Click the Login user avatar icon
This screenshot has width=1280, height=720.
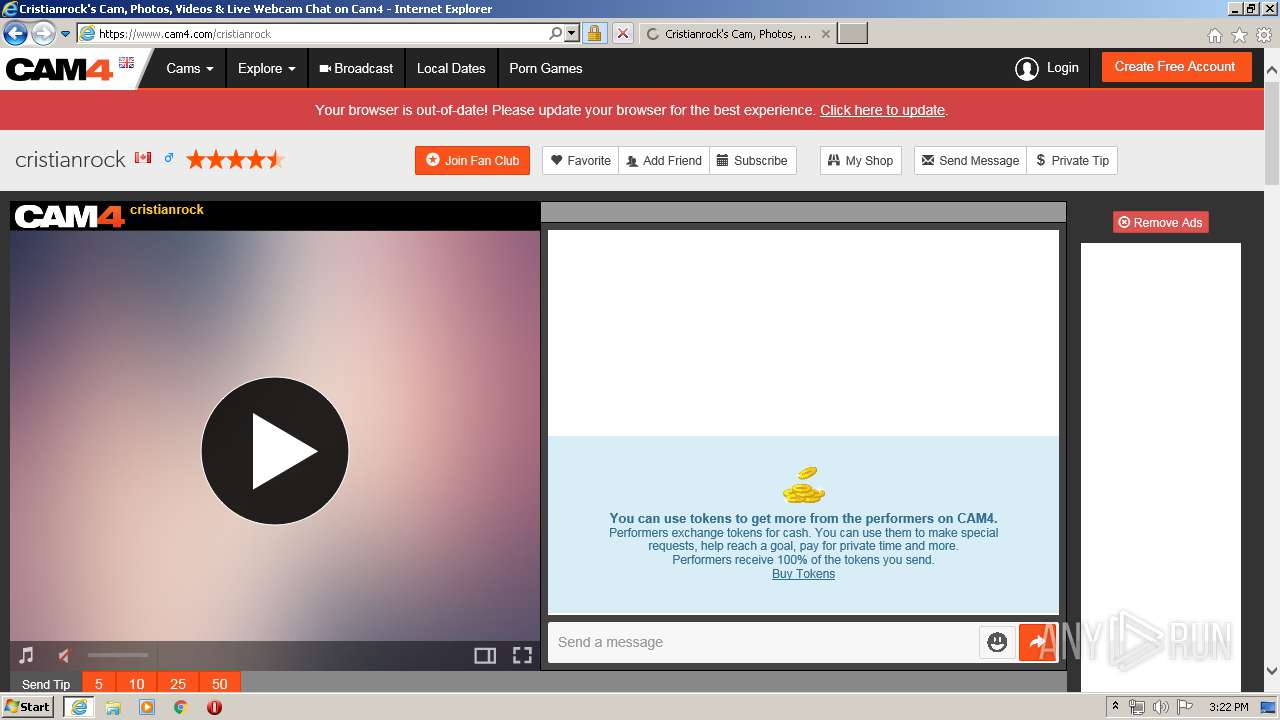click(1026, 68)
